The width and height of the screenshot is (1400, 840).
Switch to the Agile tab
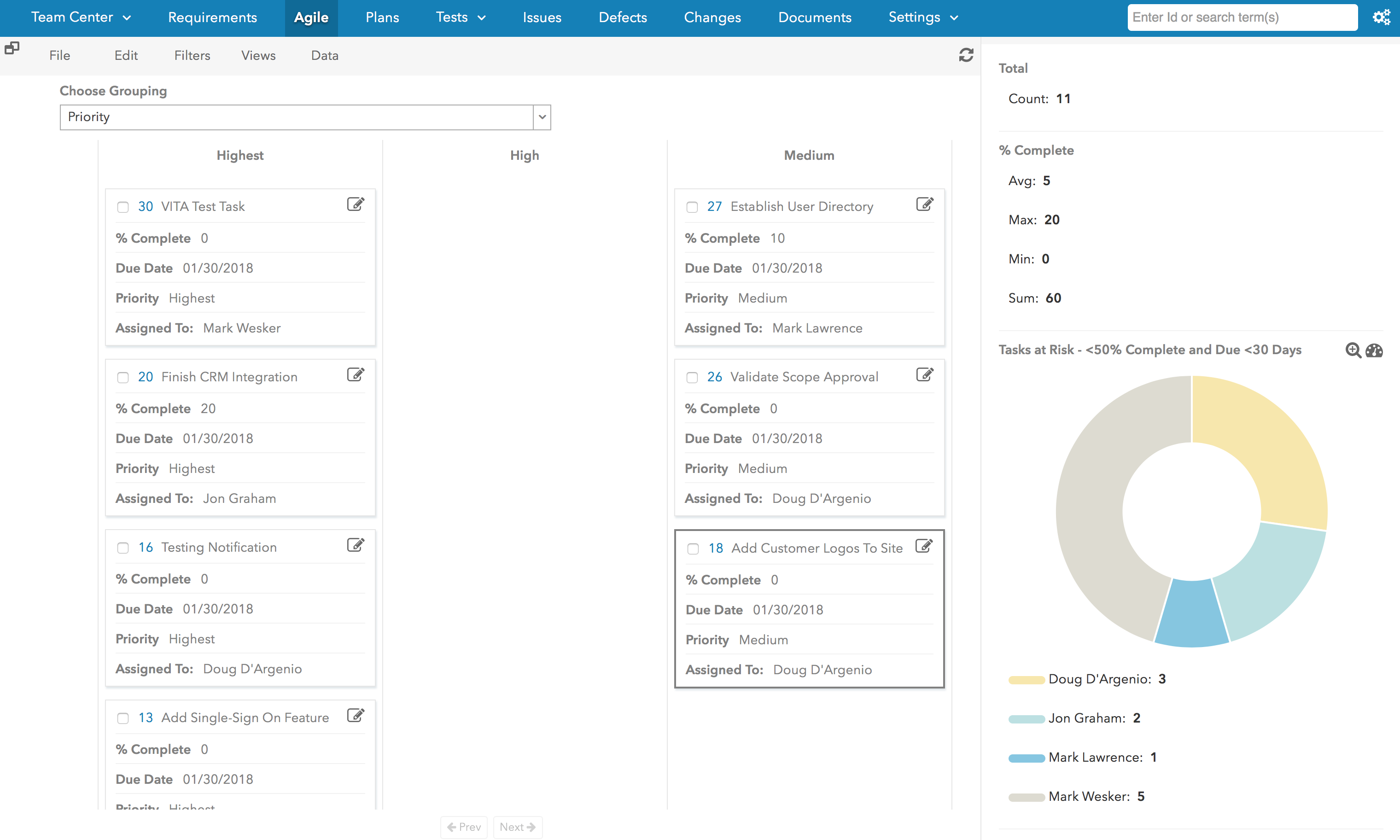[x=311, y=17]
